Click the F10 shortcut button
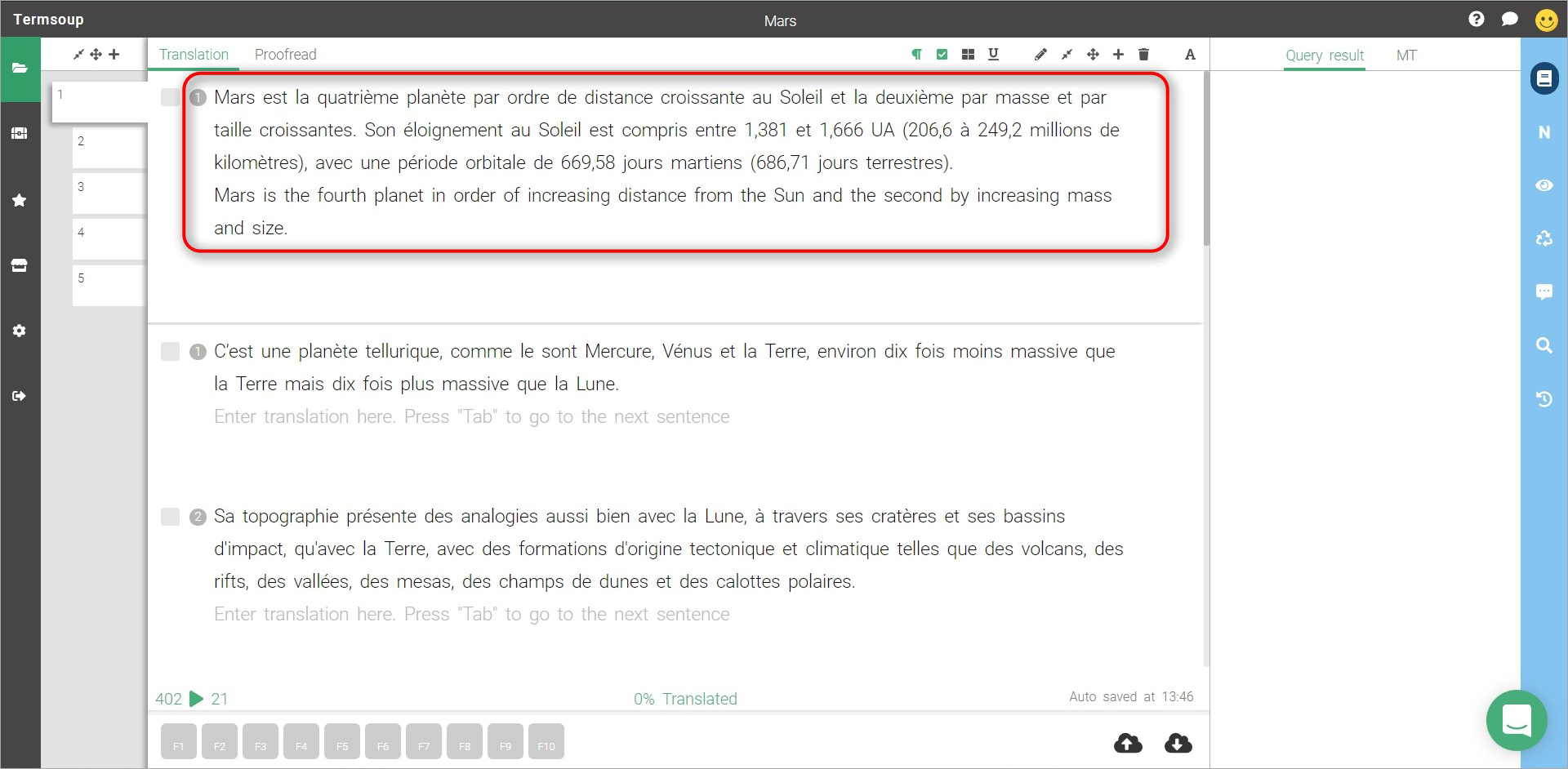 546,741
